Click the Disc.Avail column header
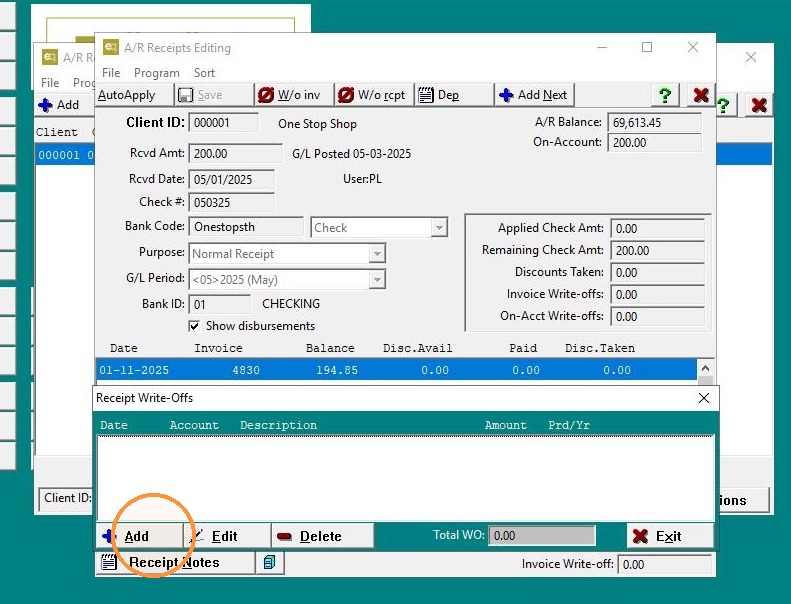 (x=417, y=348)
